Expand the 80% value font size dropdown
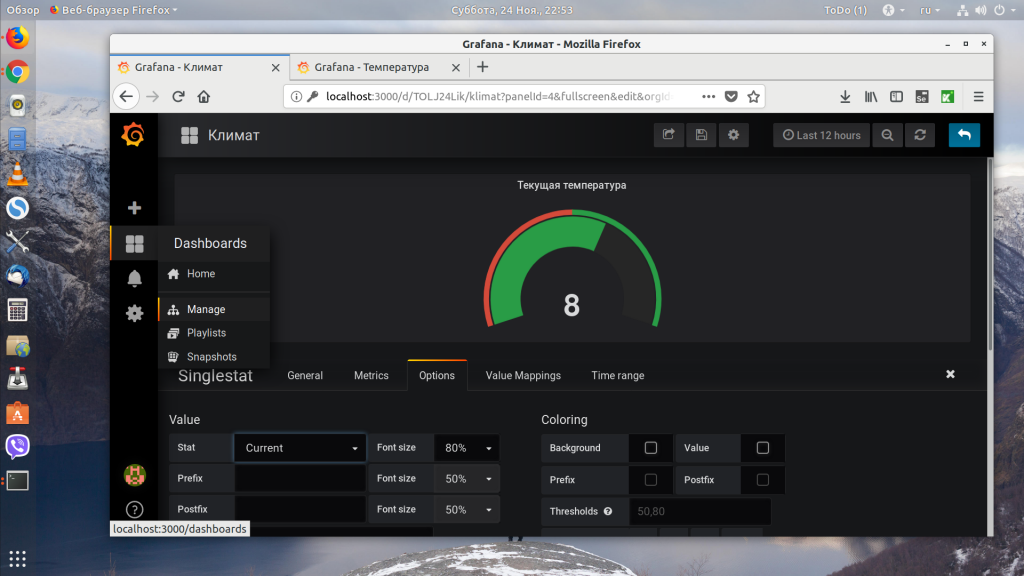This screenshot has width=1024, height=576. pos(467,448)
